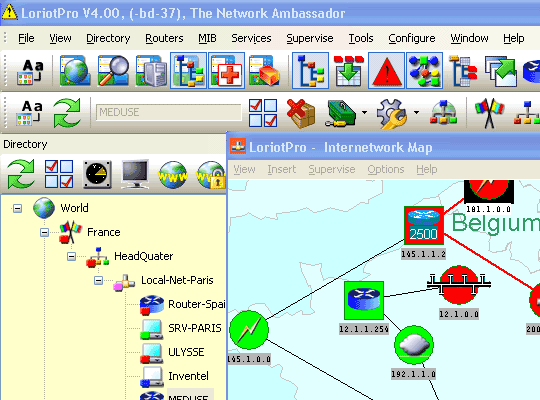Click the refresh arrows in Directory panel

(21, 174)
